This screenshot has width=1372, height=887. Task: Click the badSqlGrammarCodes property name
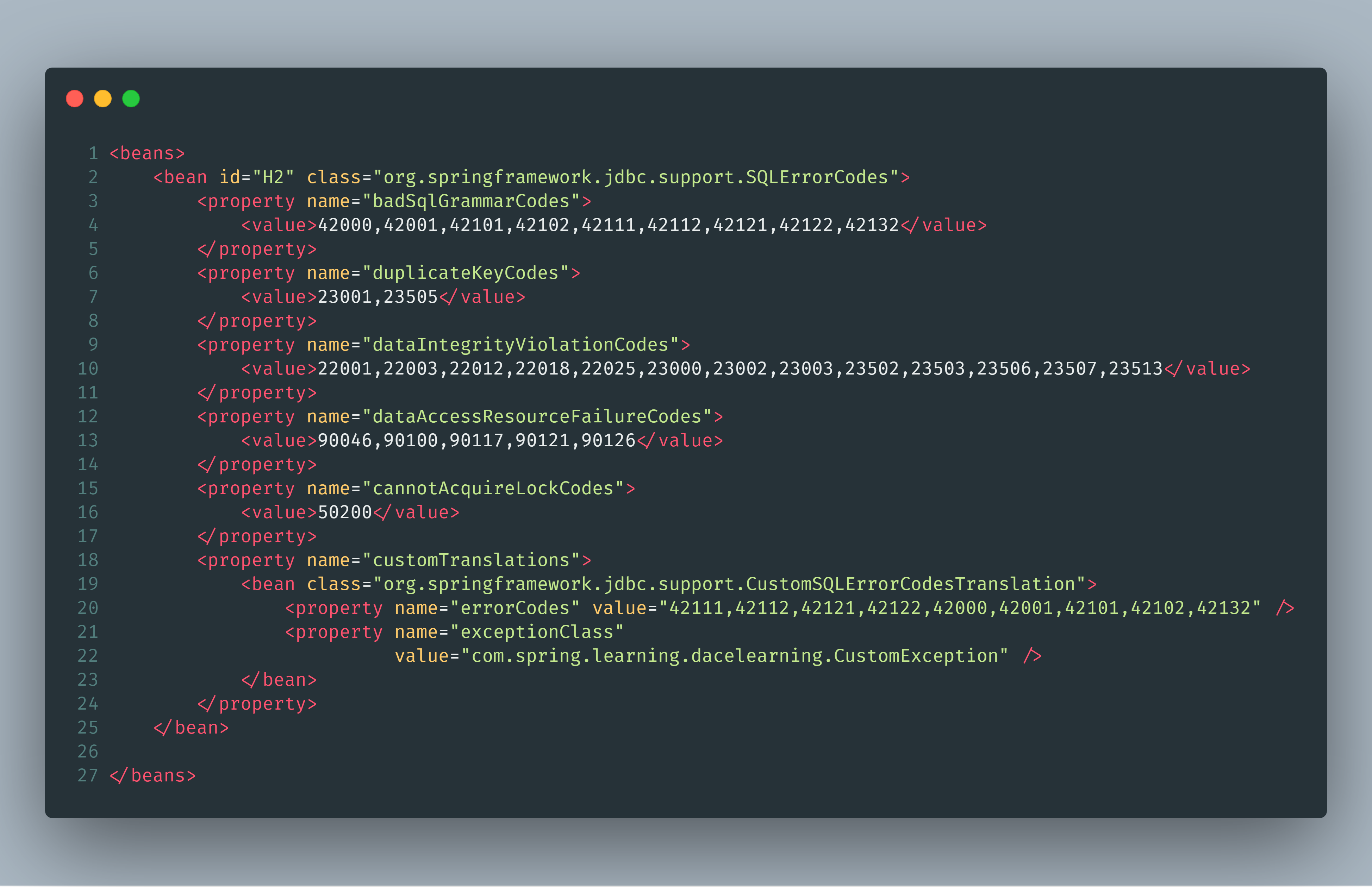471,201
